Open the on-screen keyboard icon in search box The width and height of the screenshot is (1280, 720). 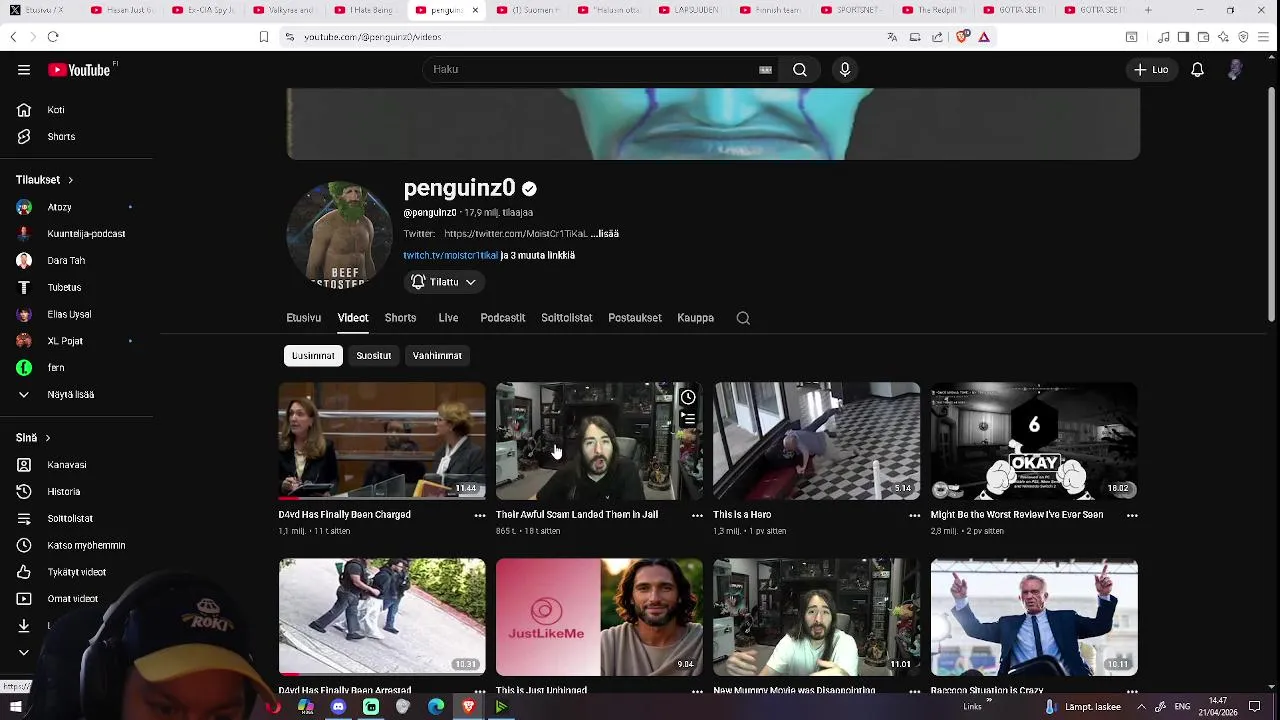[x=765, y=70]
